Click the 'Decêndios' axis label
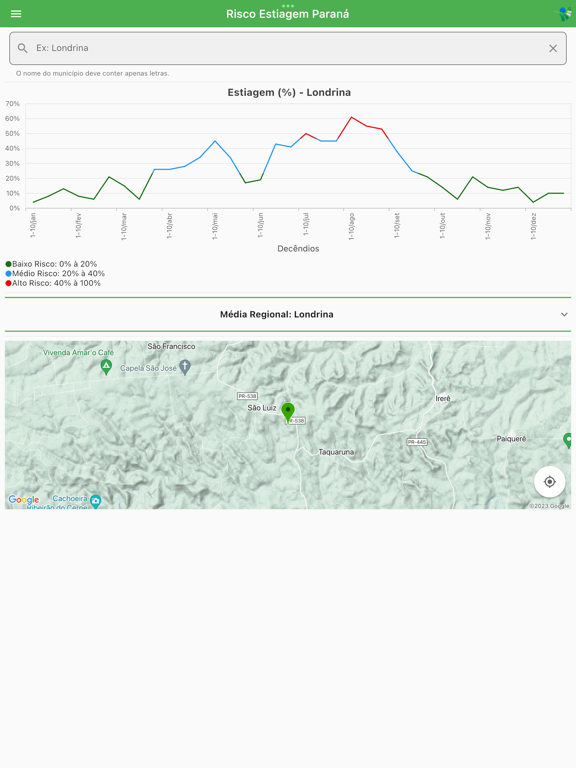This screenshot has width=576, height=768. coord(298,248)
